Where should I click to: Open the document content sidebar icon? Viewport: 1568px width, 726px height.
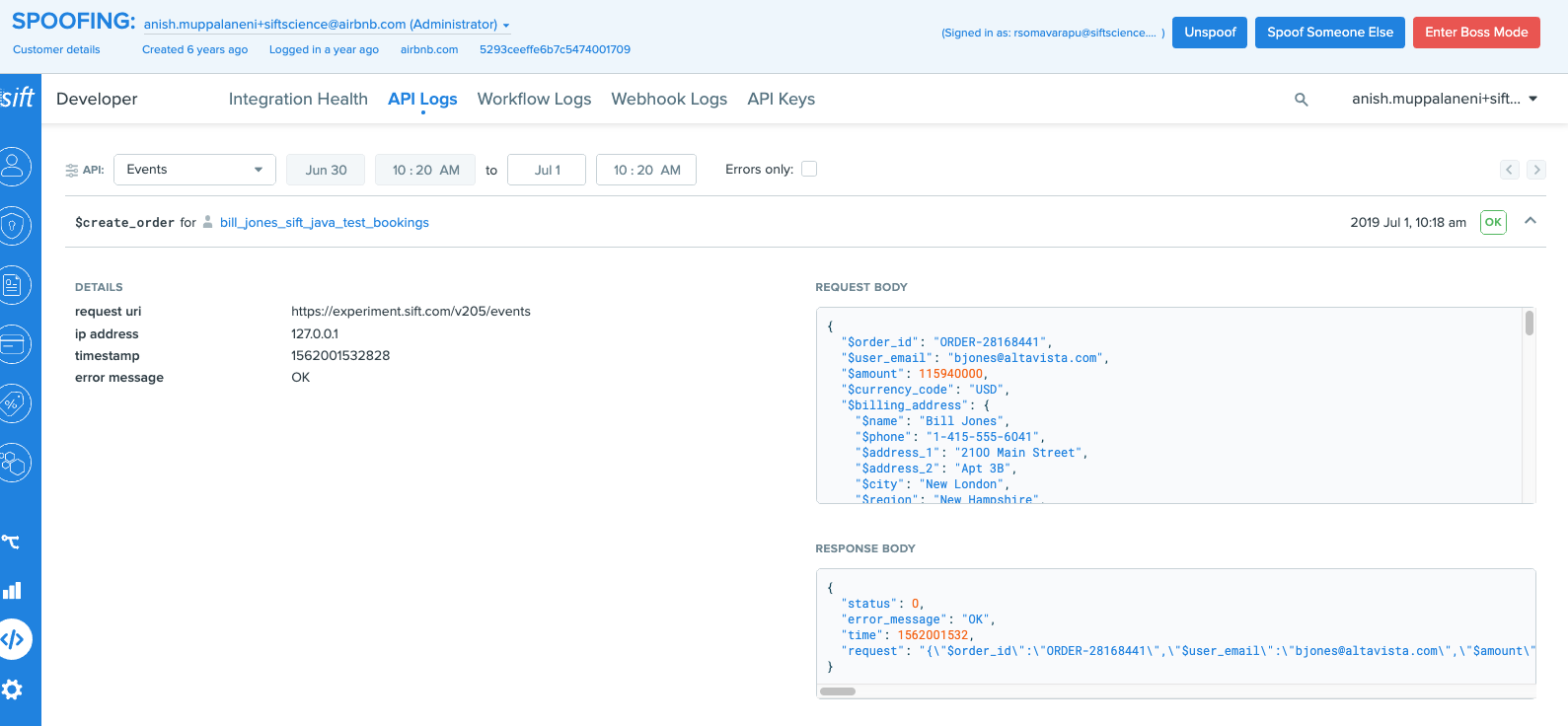[x=14, y=285]
